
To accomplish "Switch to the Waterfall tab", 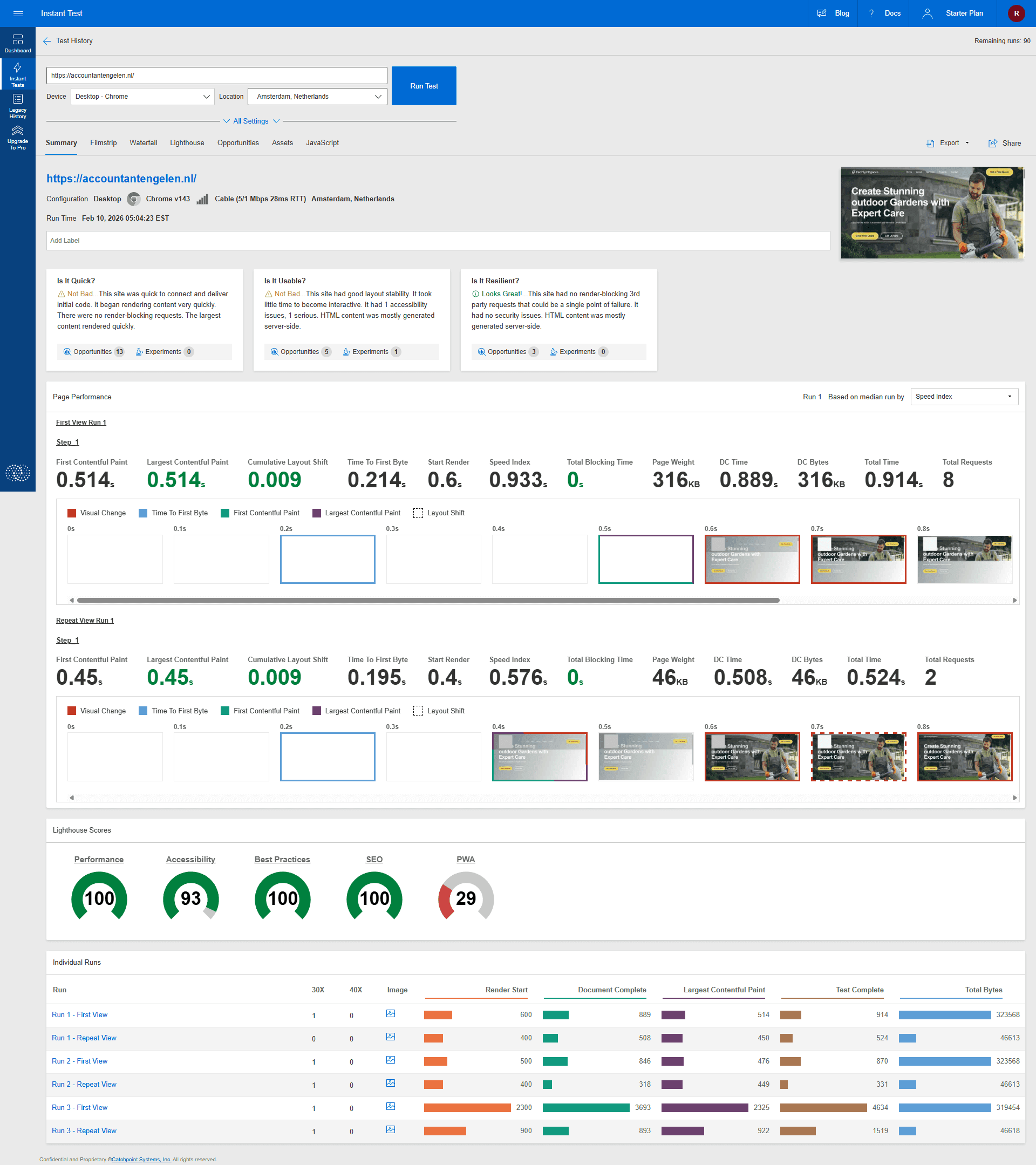I will click(143, 143).
